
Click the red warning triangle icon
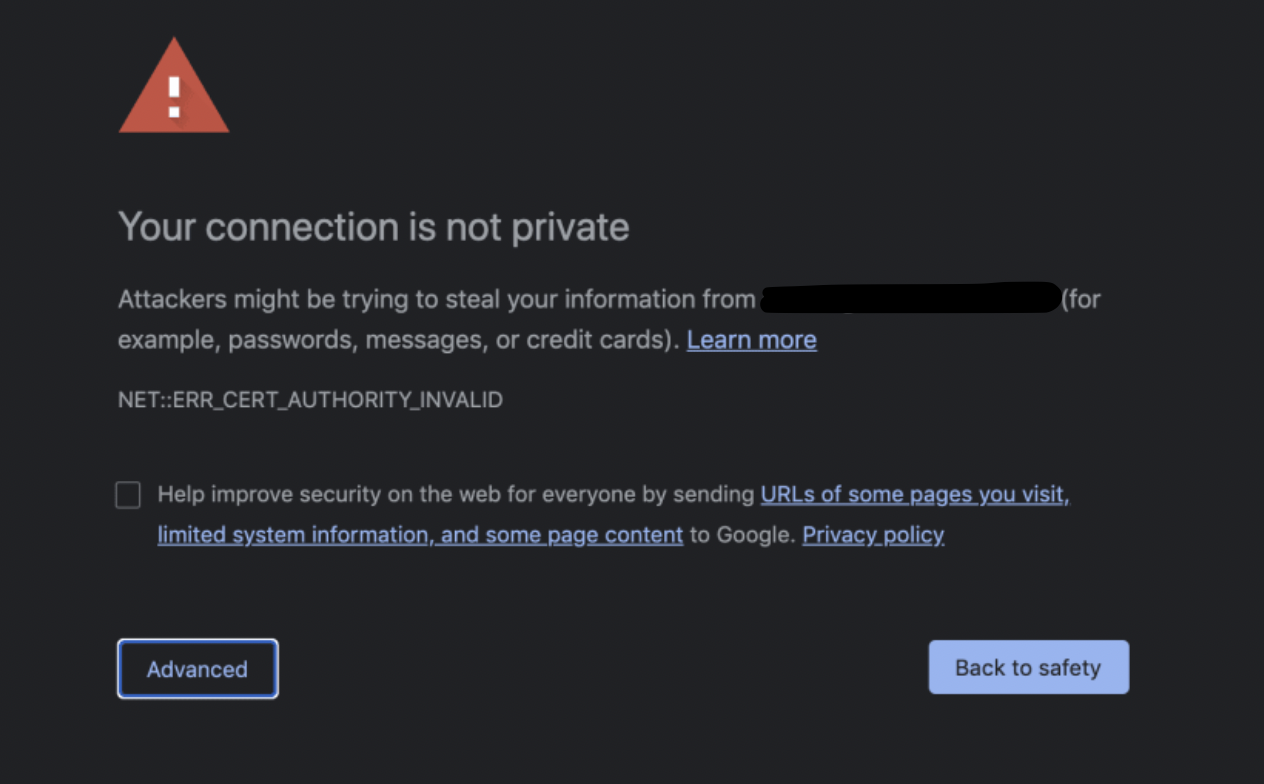pos(174,86)
